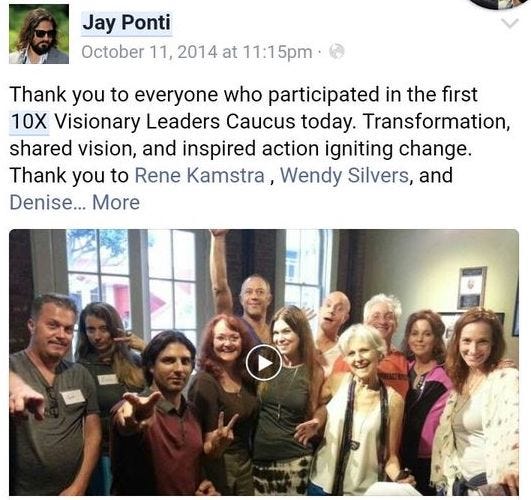Open the post options chevron menu
The image size is (531, 500).
pyautogui.click(x=510, y=24)
